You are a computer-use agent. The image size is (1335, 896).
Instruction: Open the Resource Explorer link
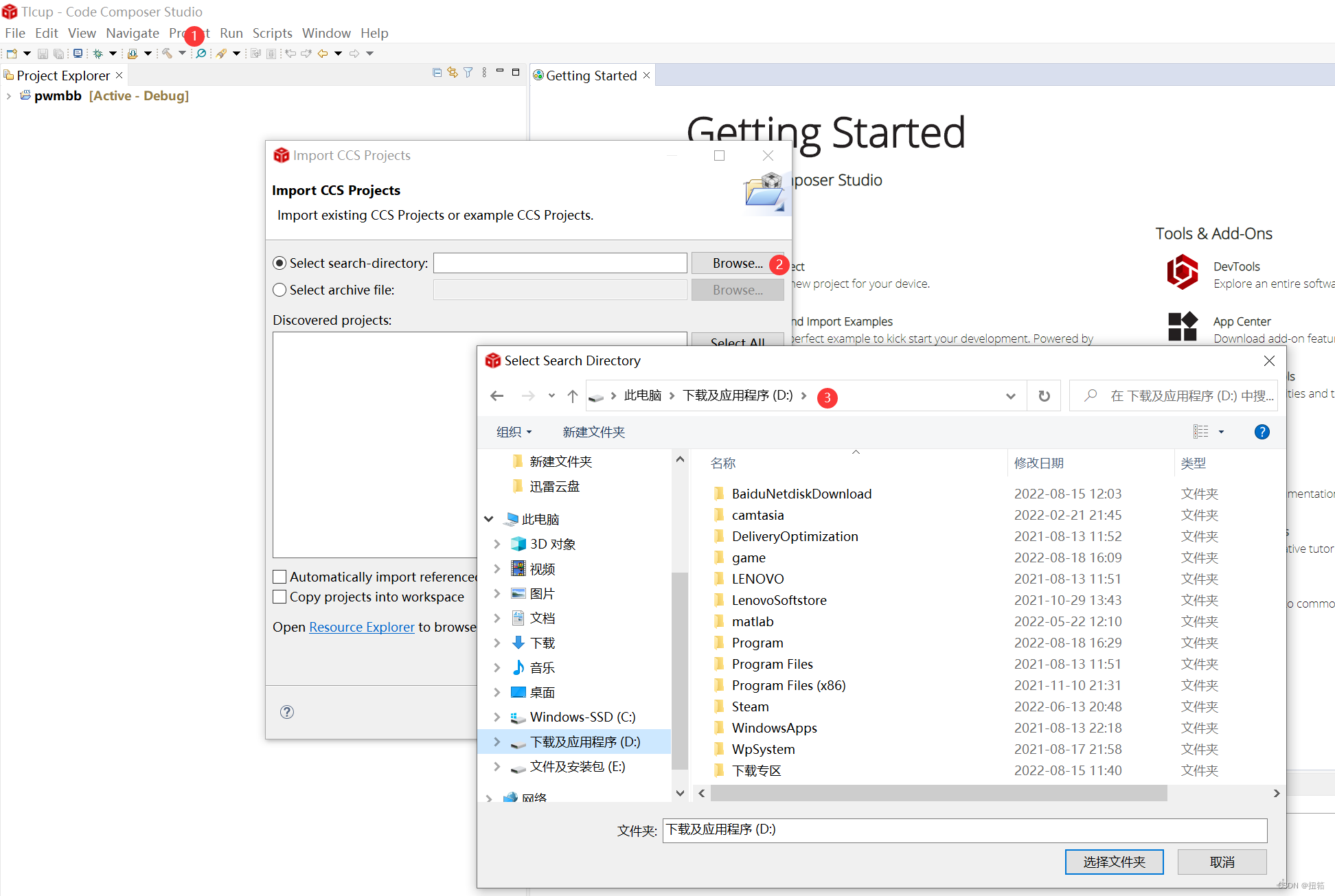tap(361, 627)
